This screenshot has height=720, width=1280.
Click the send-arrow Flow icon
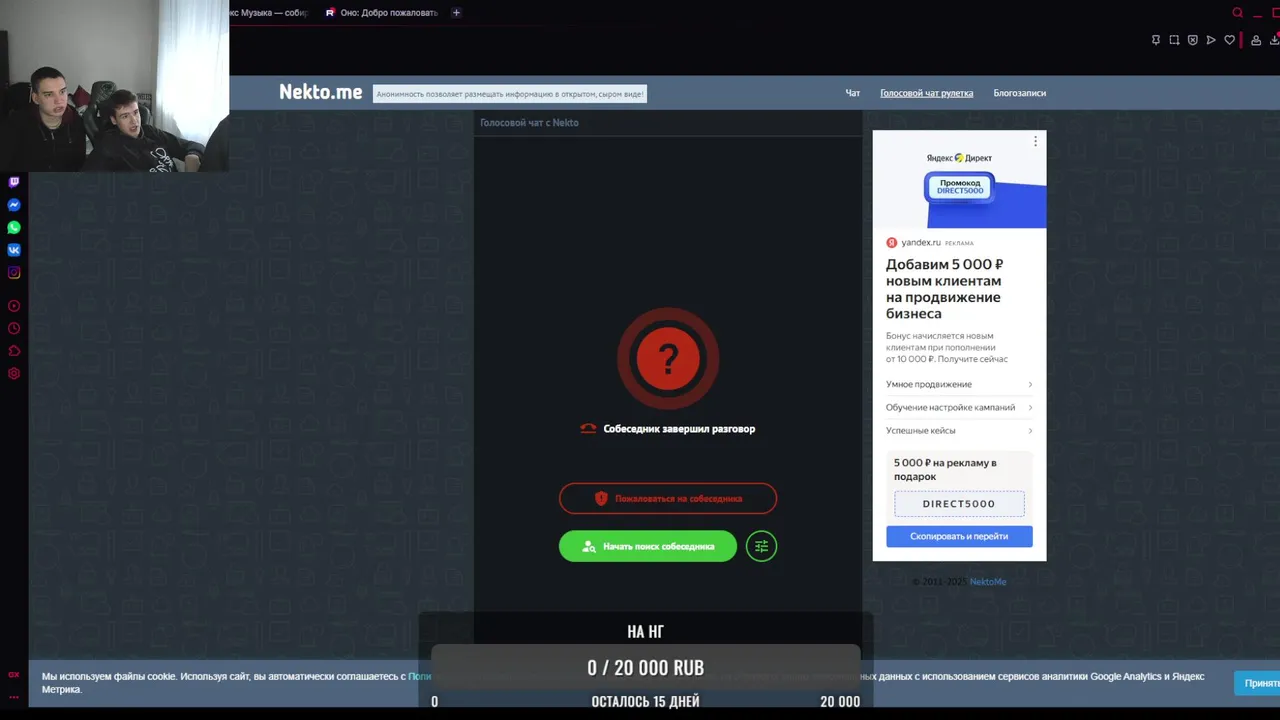[x=1211, y=40]
